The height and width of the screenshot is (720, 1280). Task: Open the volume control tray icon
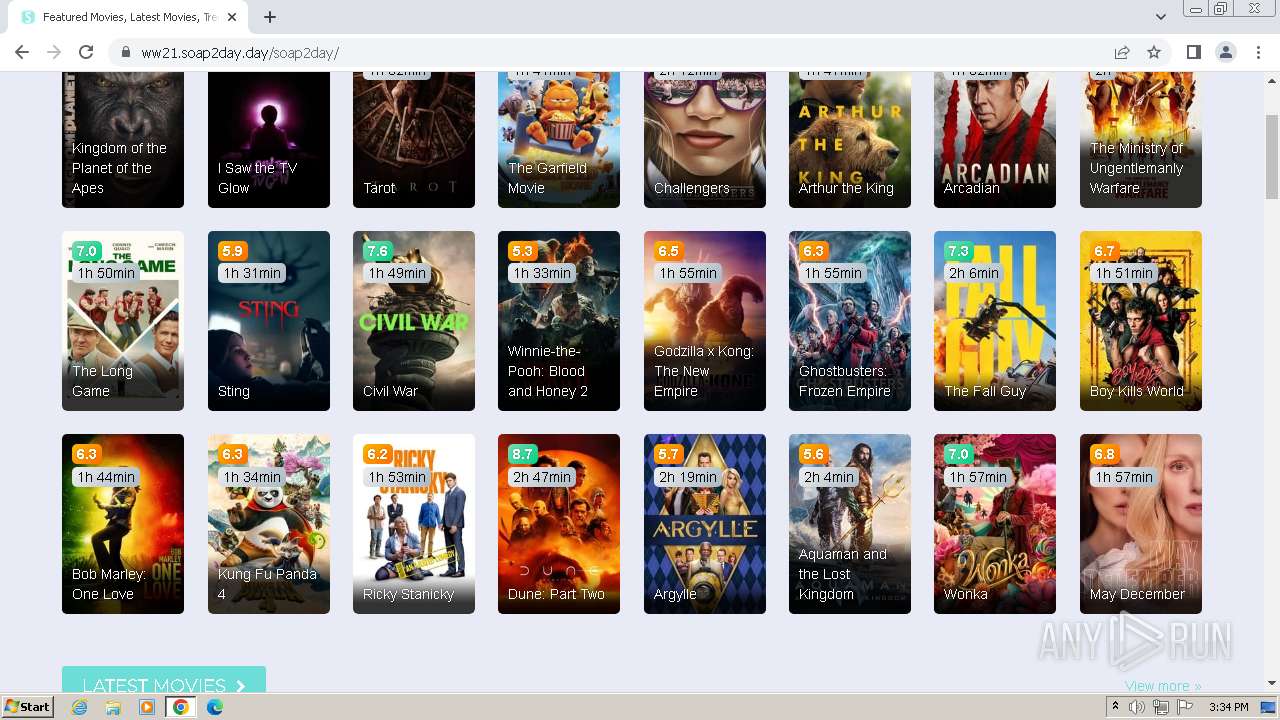(x=1137, y=707)
